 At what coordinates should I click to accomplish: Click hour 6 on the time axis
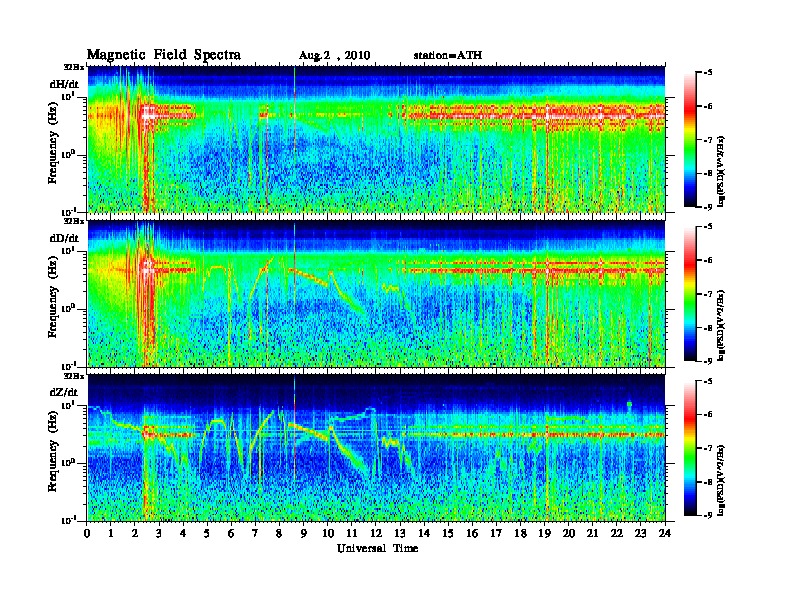click(x=231, y=533)
